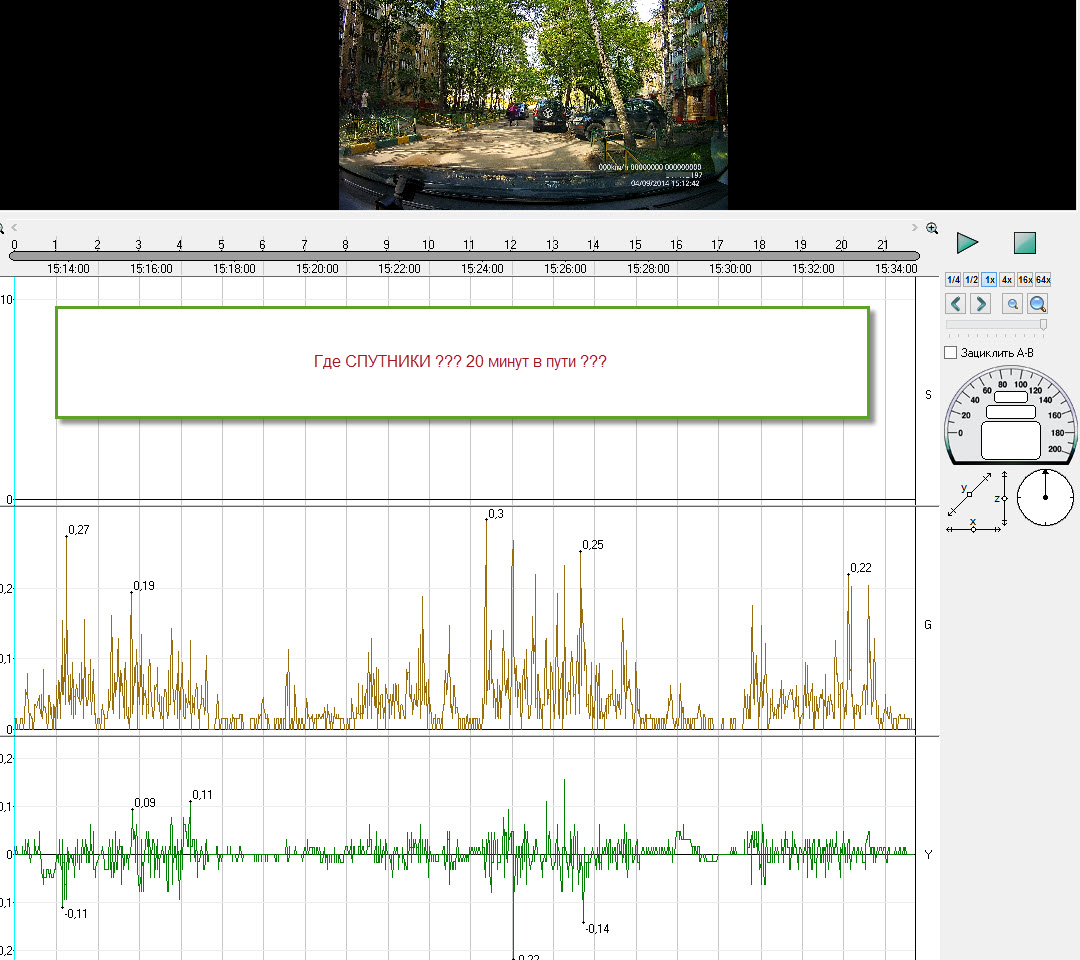The width and height of the screenshot is (1080, 960).
Task: Choose 16x playback speed
Action: [x=1025, y=280]
